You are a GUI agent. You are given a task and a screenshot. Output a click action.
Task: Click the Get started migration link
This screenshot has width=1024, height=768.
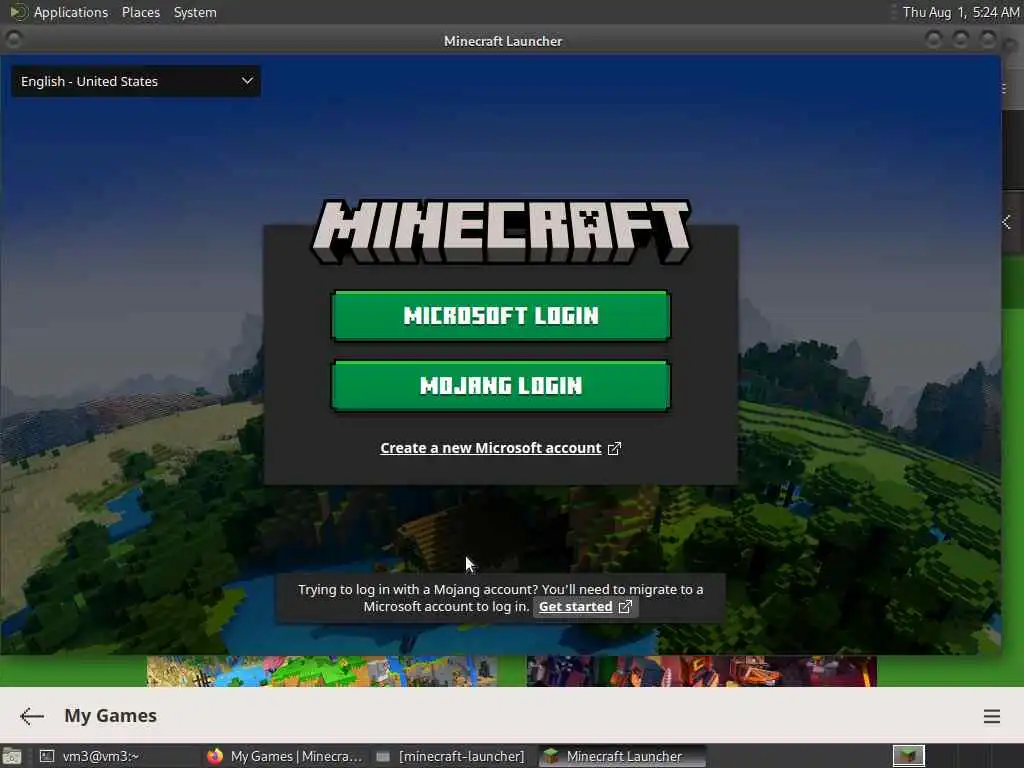pyautogui.click(x=575, y=607)
